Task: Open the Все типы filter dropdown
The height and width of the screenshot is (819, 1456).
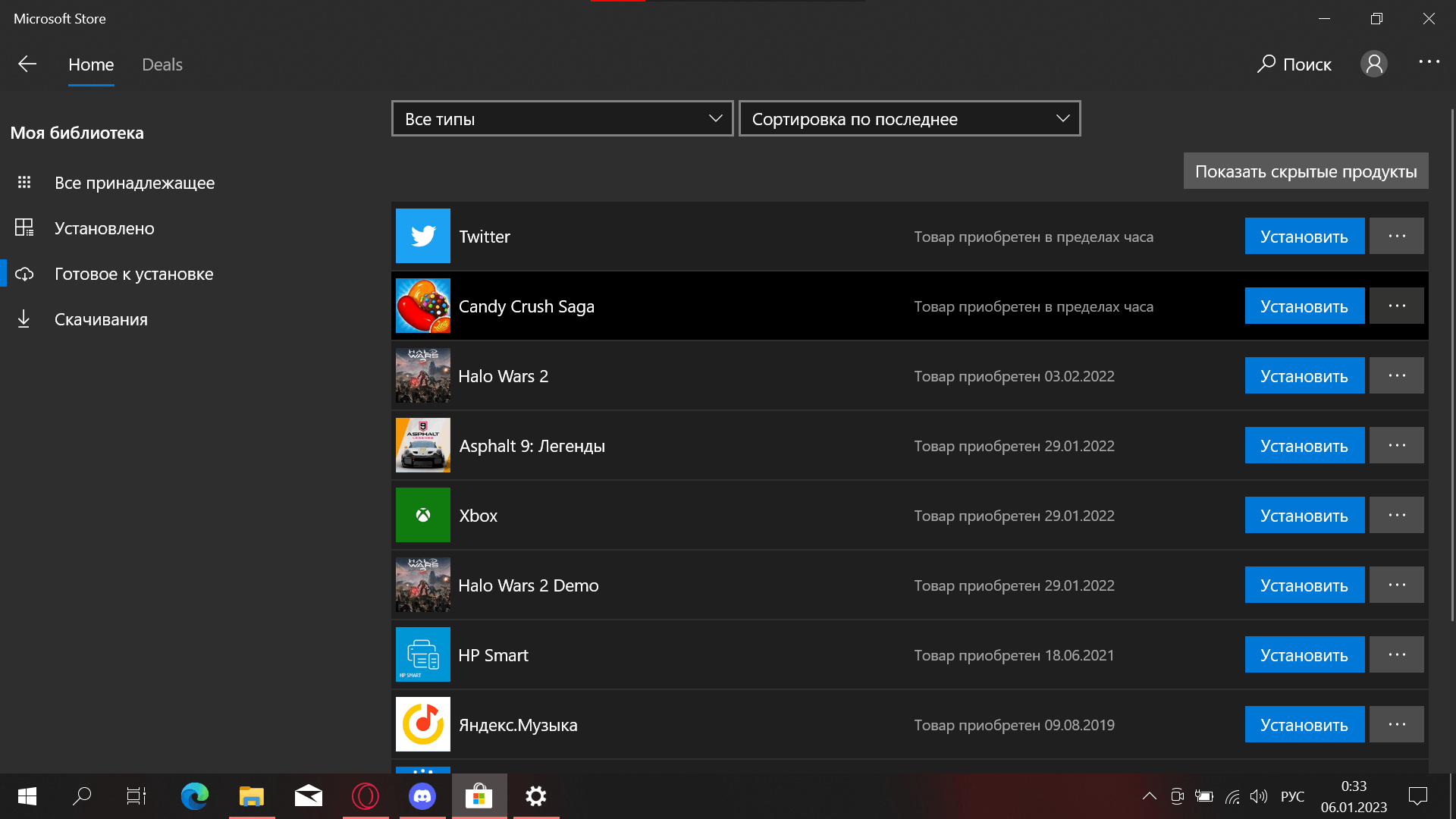Action: [x=563, y=118]
